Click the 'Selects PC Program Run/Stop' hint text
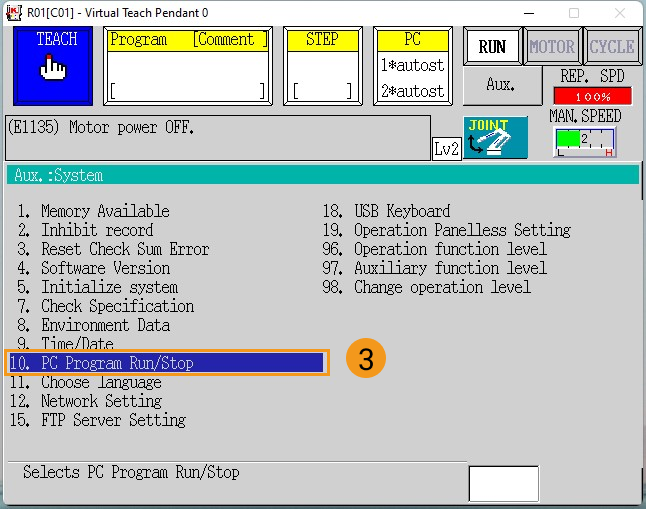This screenshot has width=646, height=509. click(131, 472)
